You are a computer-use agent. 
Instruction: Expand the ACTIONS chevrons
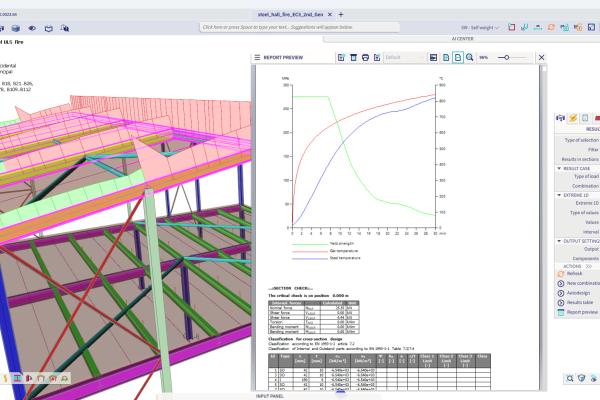[589, 266]
